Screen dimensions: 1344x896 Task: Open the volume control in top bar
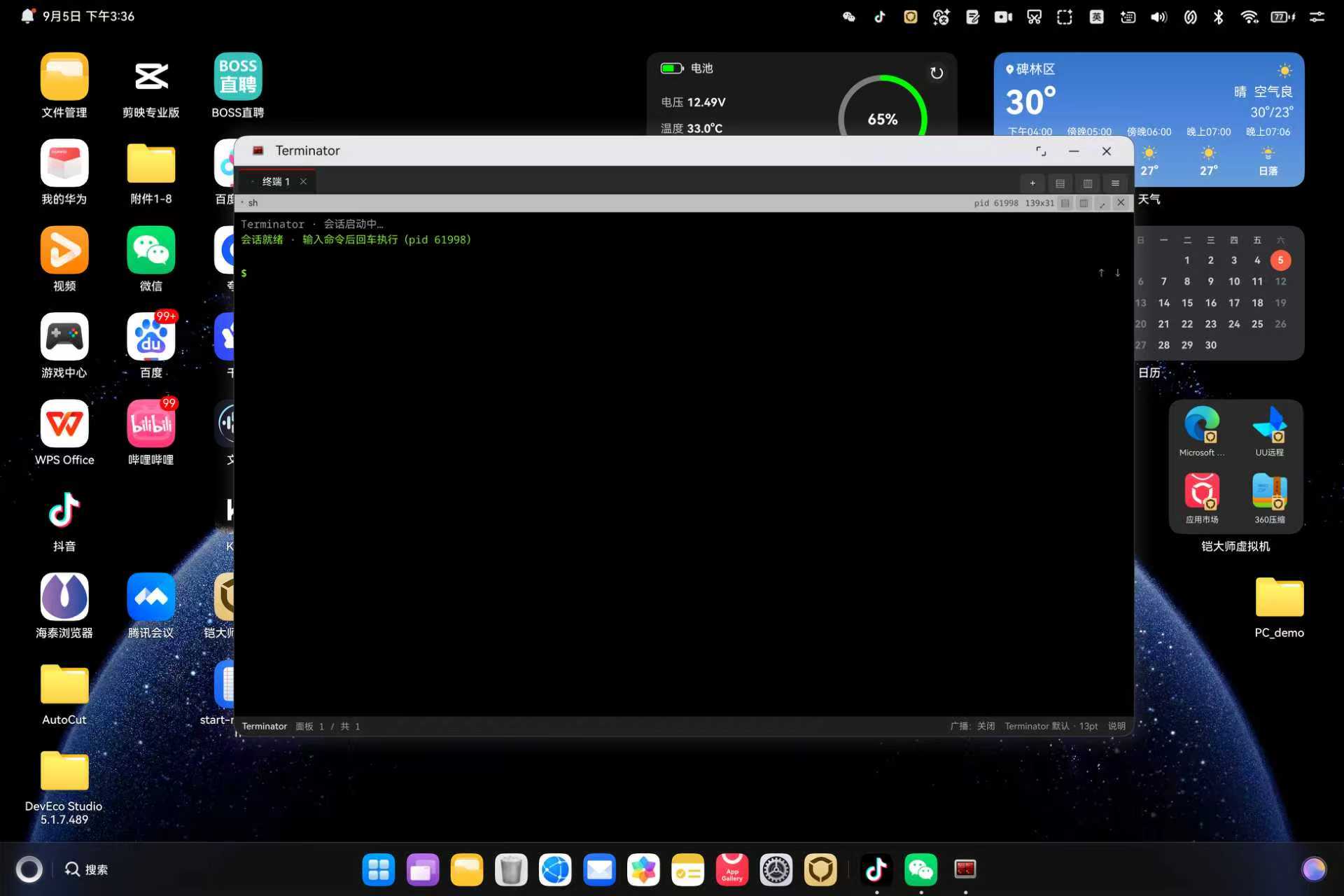click(x=1158, y=17)
